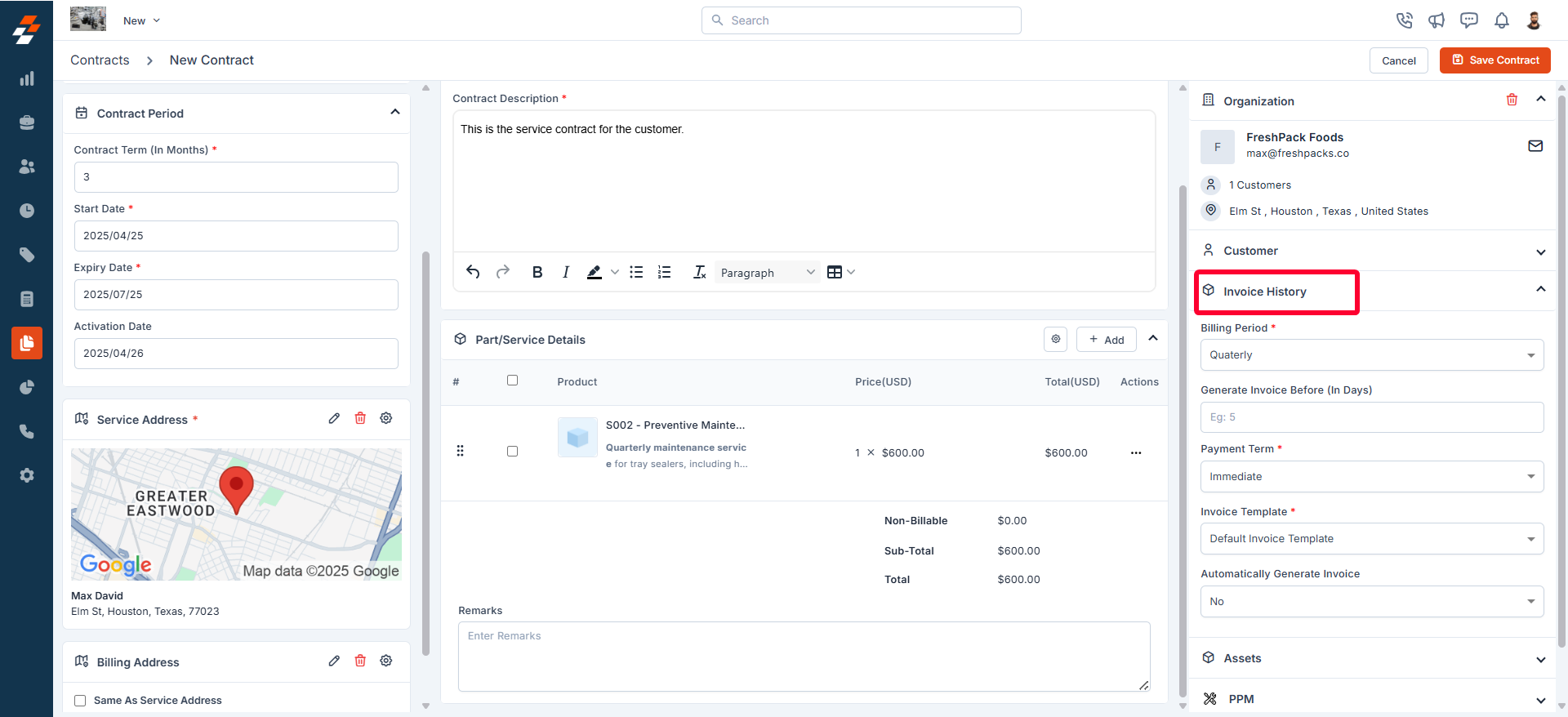Insert a numbered list
The height and width of the screenshot is (717, 1568).
click(x=665, y=272)
